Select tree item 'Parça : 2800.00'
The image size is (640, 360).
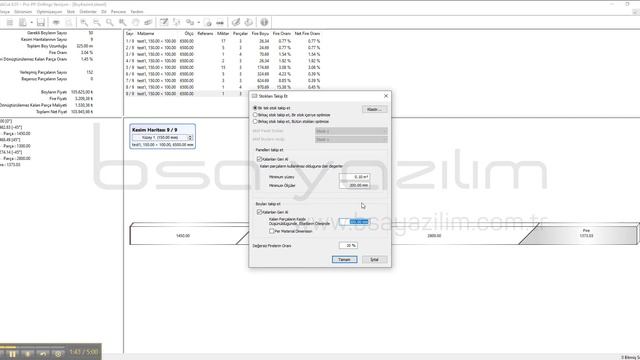[16, 158]
